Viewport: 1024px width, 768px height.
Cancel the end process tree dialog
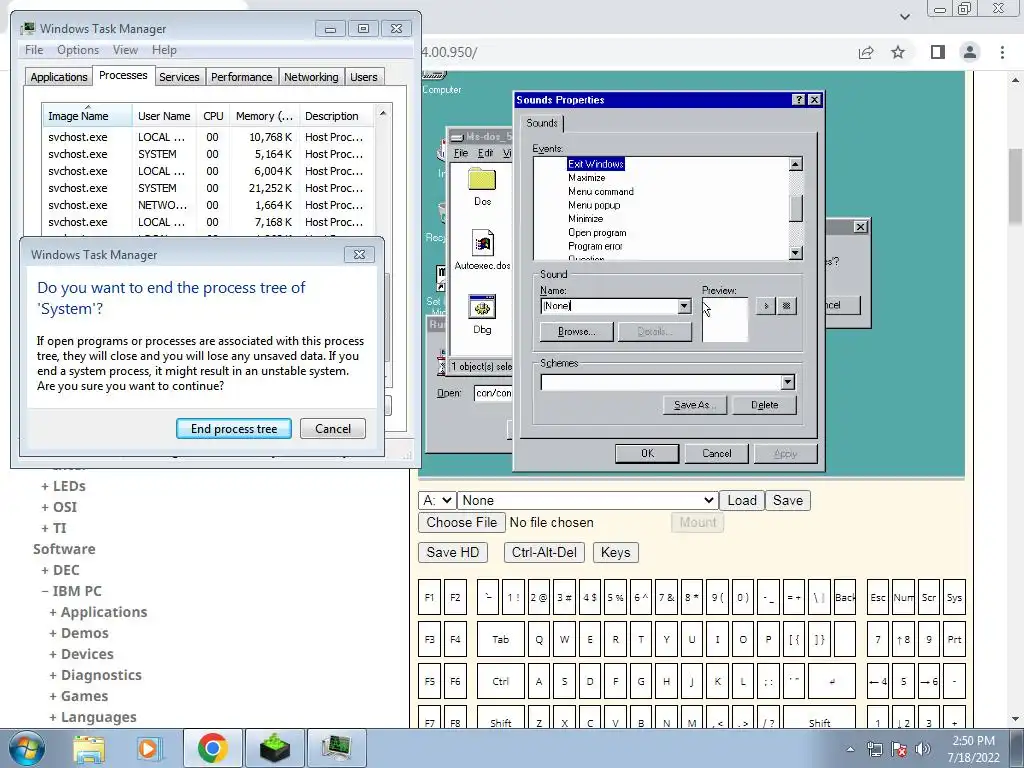[x=333, y=428]
